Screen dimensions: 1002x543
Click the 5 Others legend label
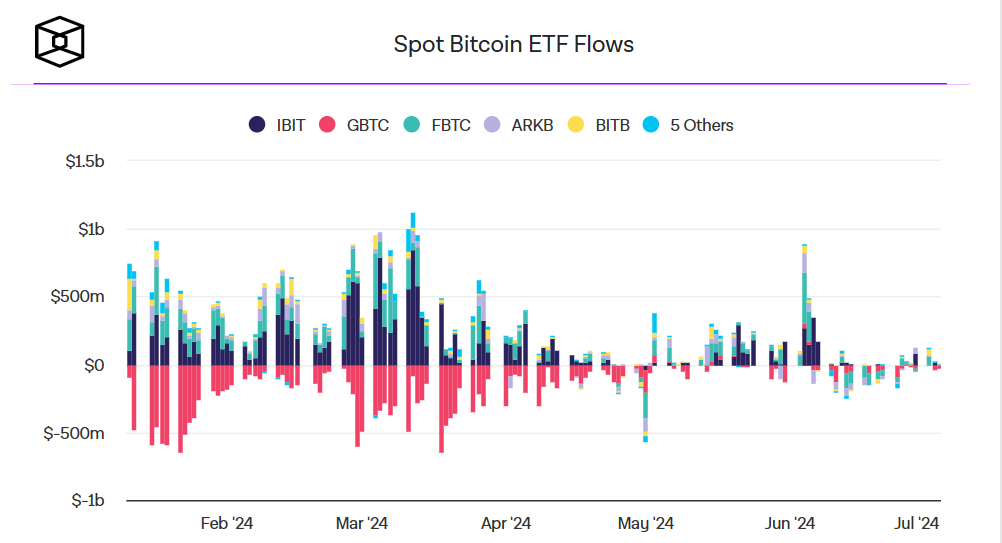(702, 125)
